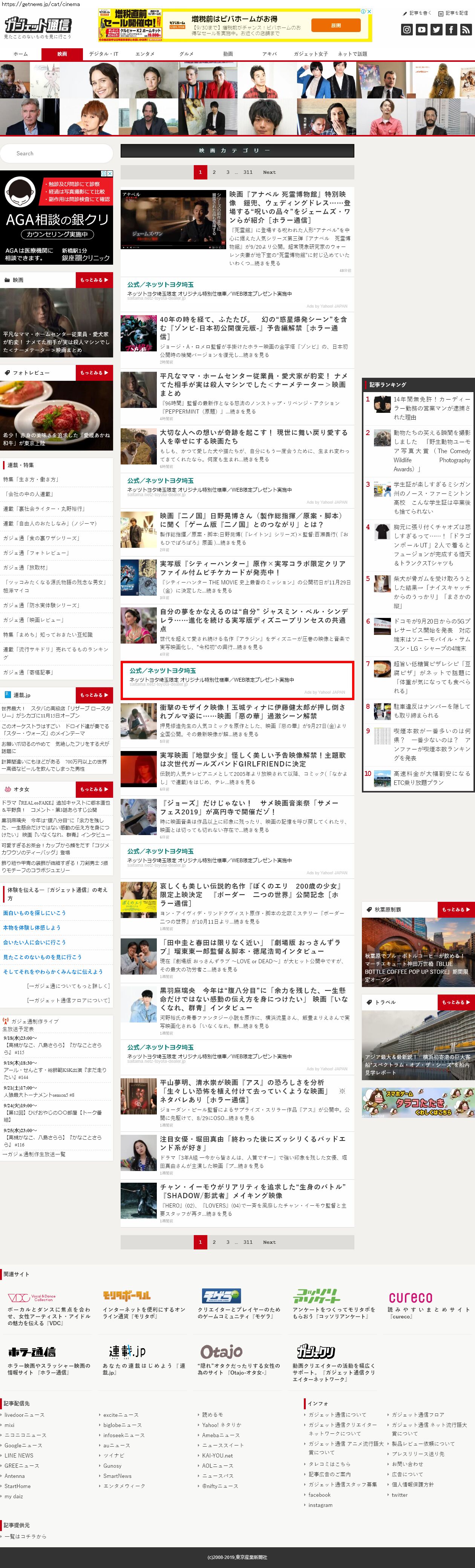Click the ガジェット通信 site logo
This screenshot has width=475, height=1568.
click(38, 25)
